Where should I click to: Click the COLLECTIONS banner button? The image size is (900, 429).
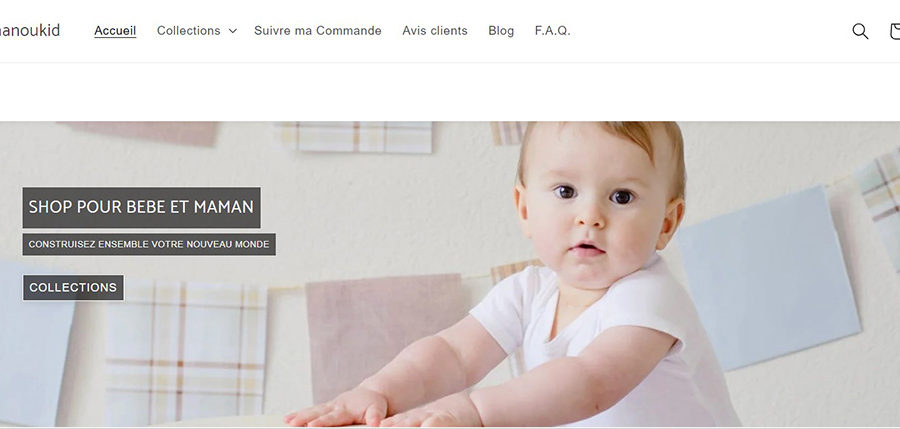(x=73, y=287)
